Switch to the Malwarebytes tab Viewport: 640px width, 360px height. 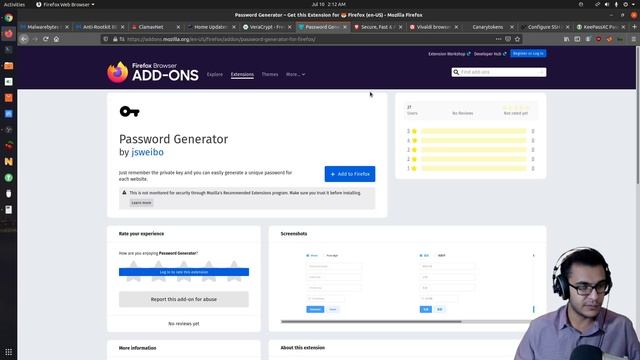[x=43, y=27]
